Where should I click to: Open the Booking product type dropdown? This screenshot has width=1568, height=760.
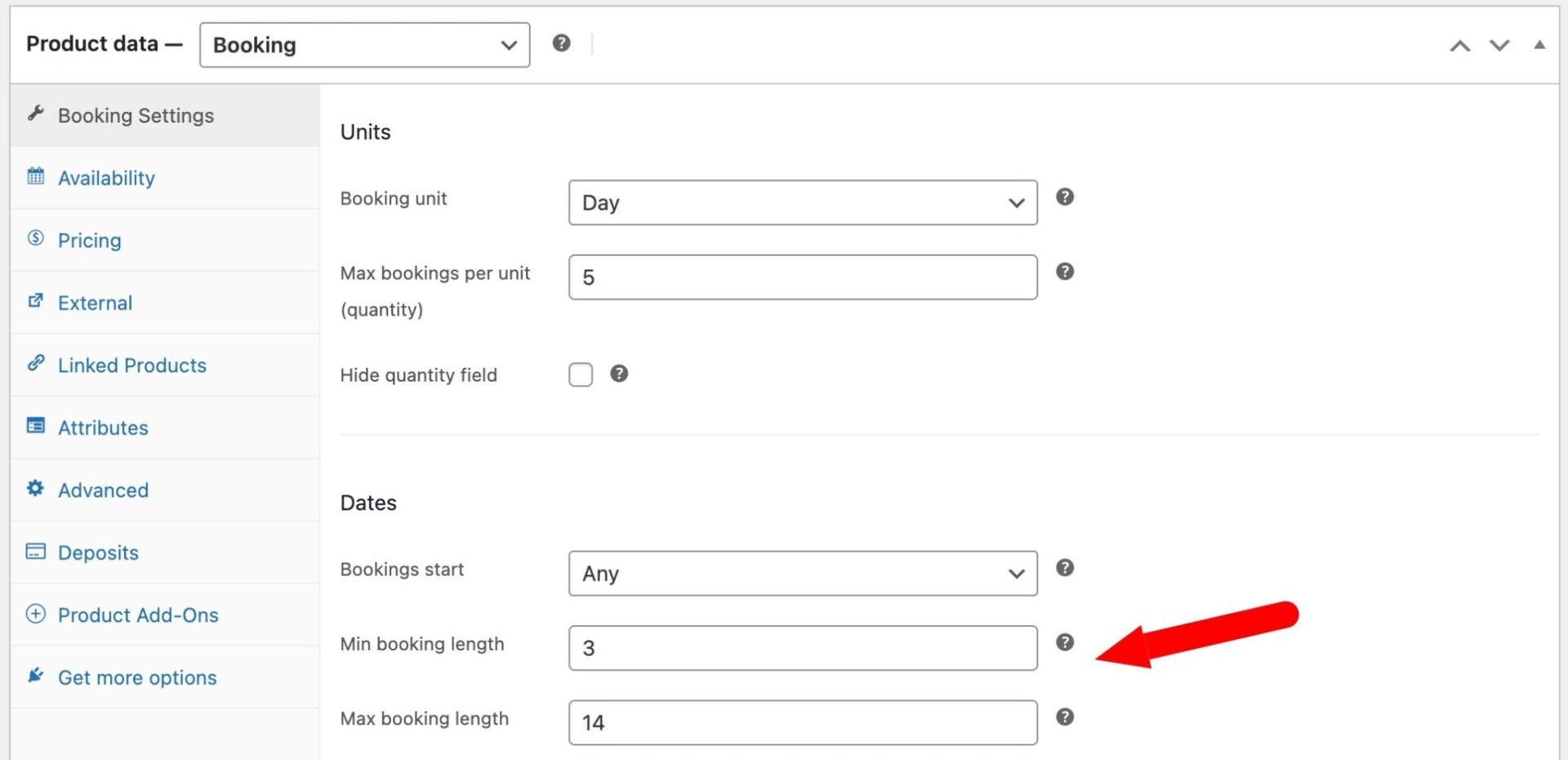coord(364,45)
